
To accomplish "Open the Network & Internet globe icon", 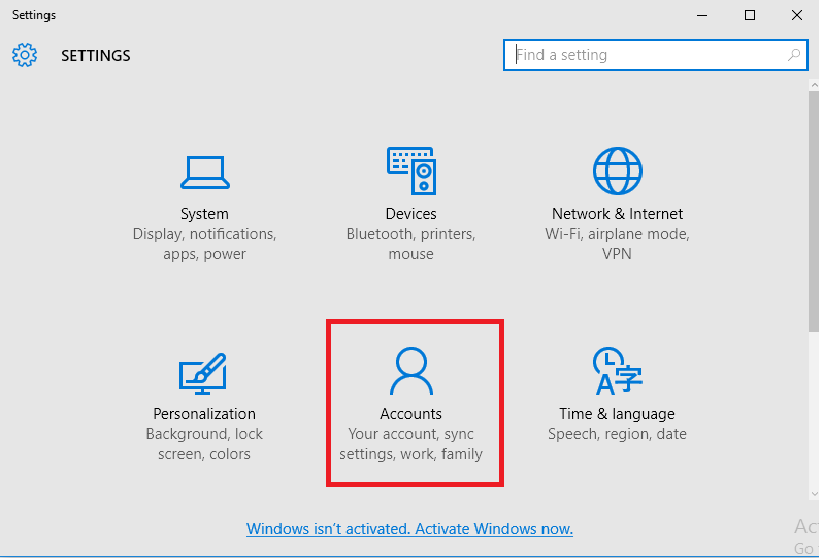I will point(617,171).
